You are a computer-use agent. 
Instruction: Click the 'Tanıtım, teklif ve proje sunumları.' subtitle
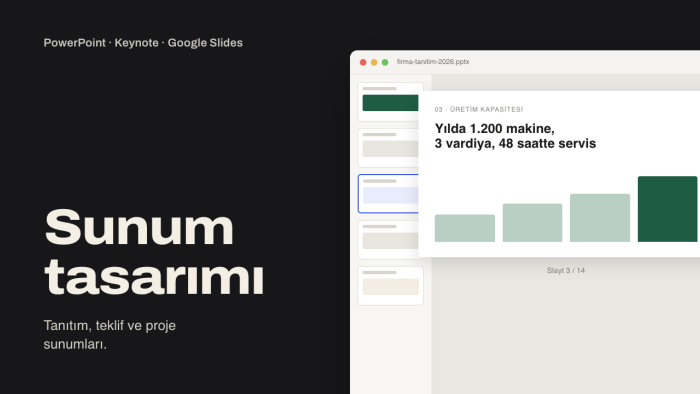pos(109,335)
